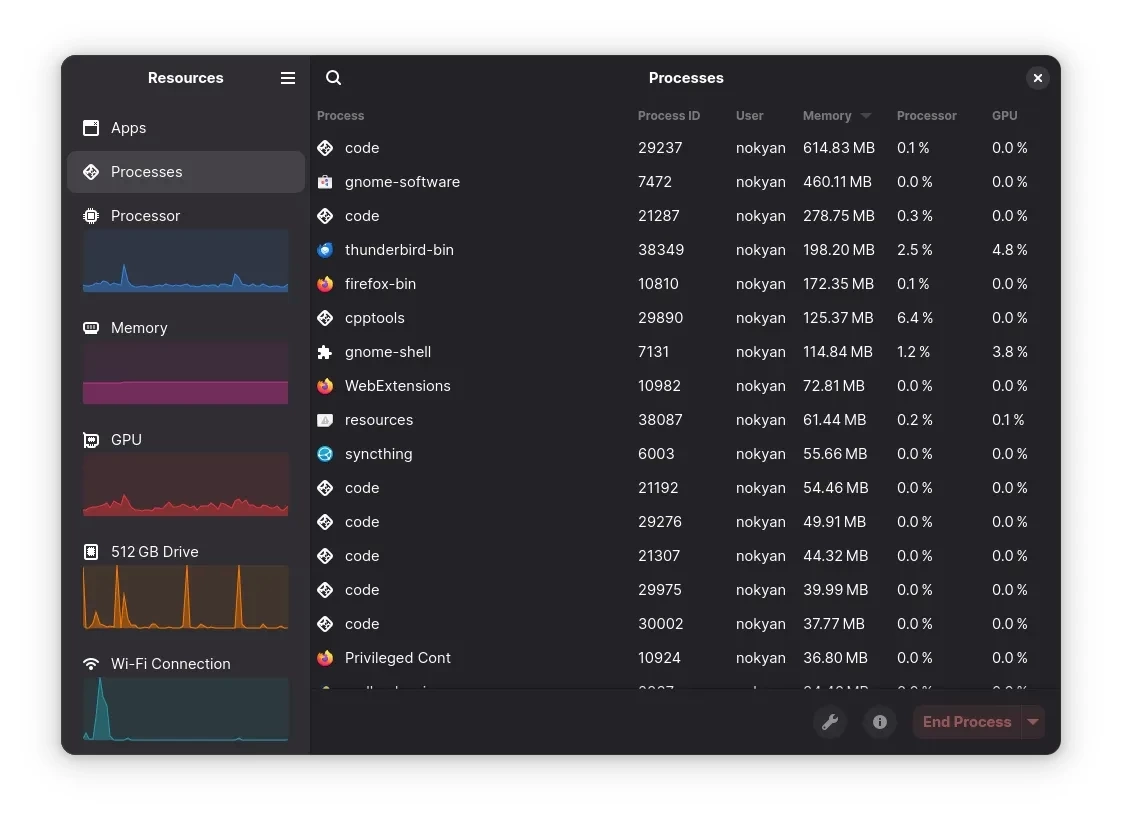Screen dimensions: 1122x822
Task: Expand End Process dropdown arrow
Action: tap(1033, 722)
